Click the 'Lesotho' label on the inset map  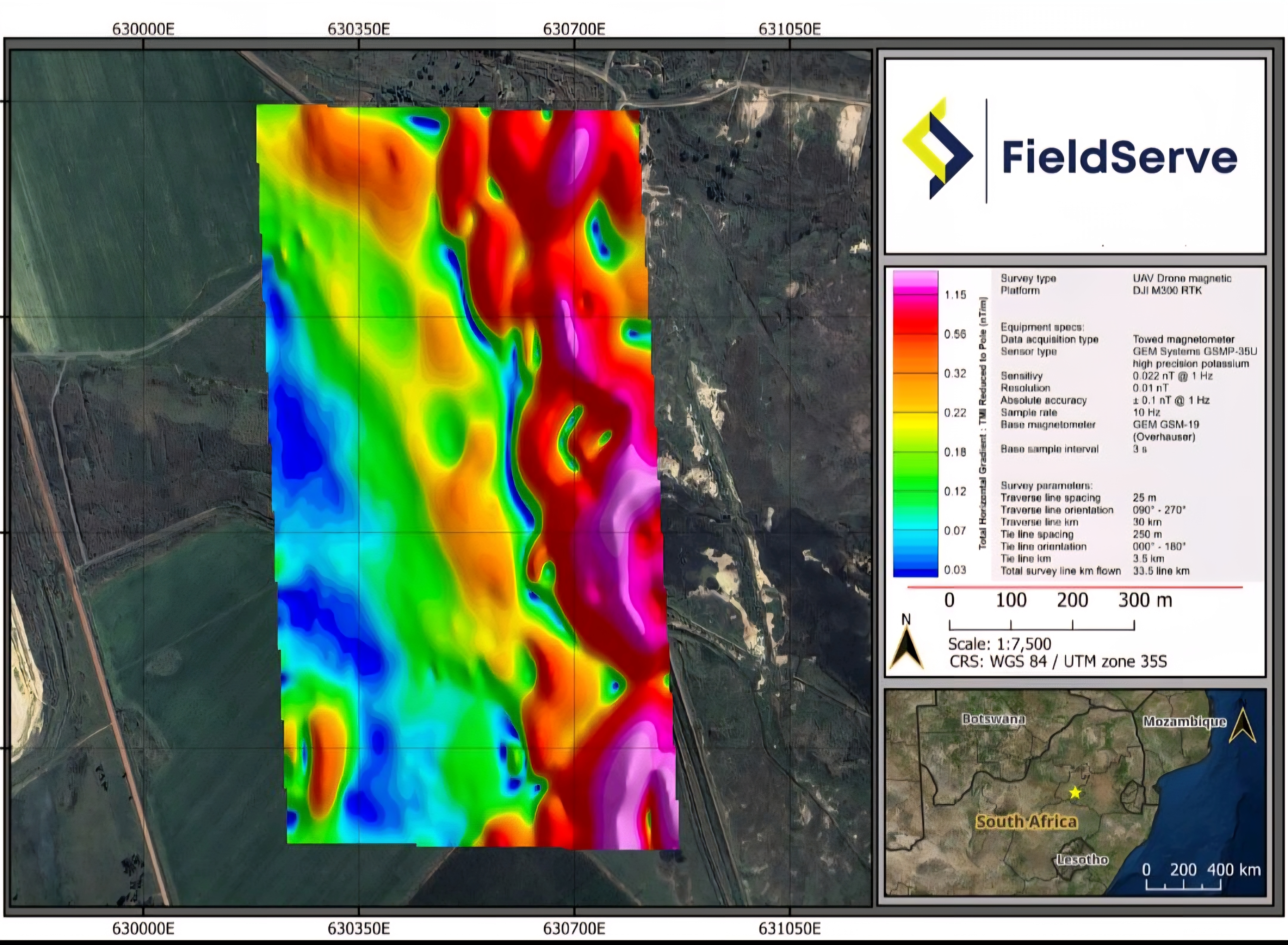(x=1082, y=860)
